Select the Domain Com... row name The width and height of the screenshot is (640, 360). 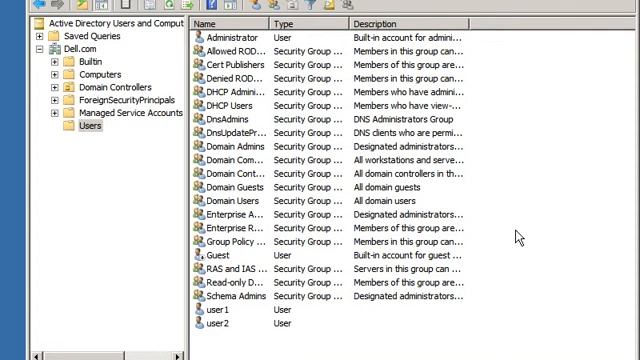pos(235,160)
